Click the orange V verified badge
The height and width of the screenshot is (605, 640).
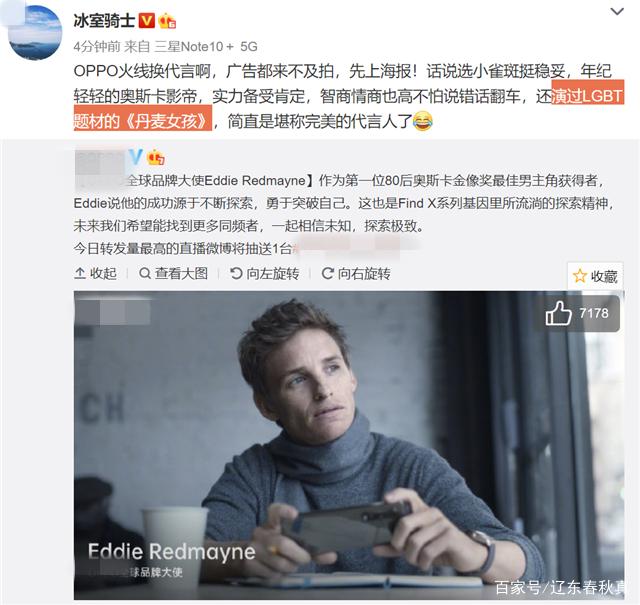147,21
